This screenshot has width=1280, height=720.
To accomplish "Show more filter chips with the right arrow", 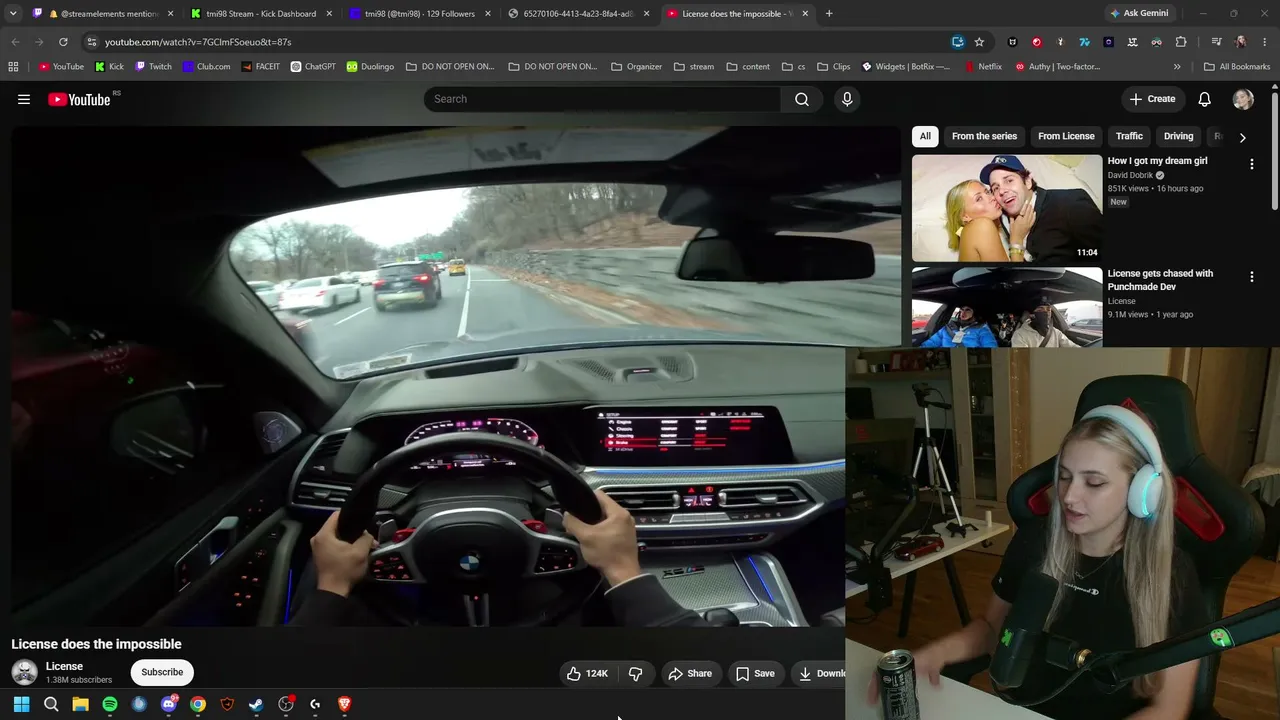I will pos(1242,137).
